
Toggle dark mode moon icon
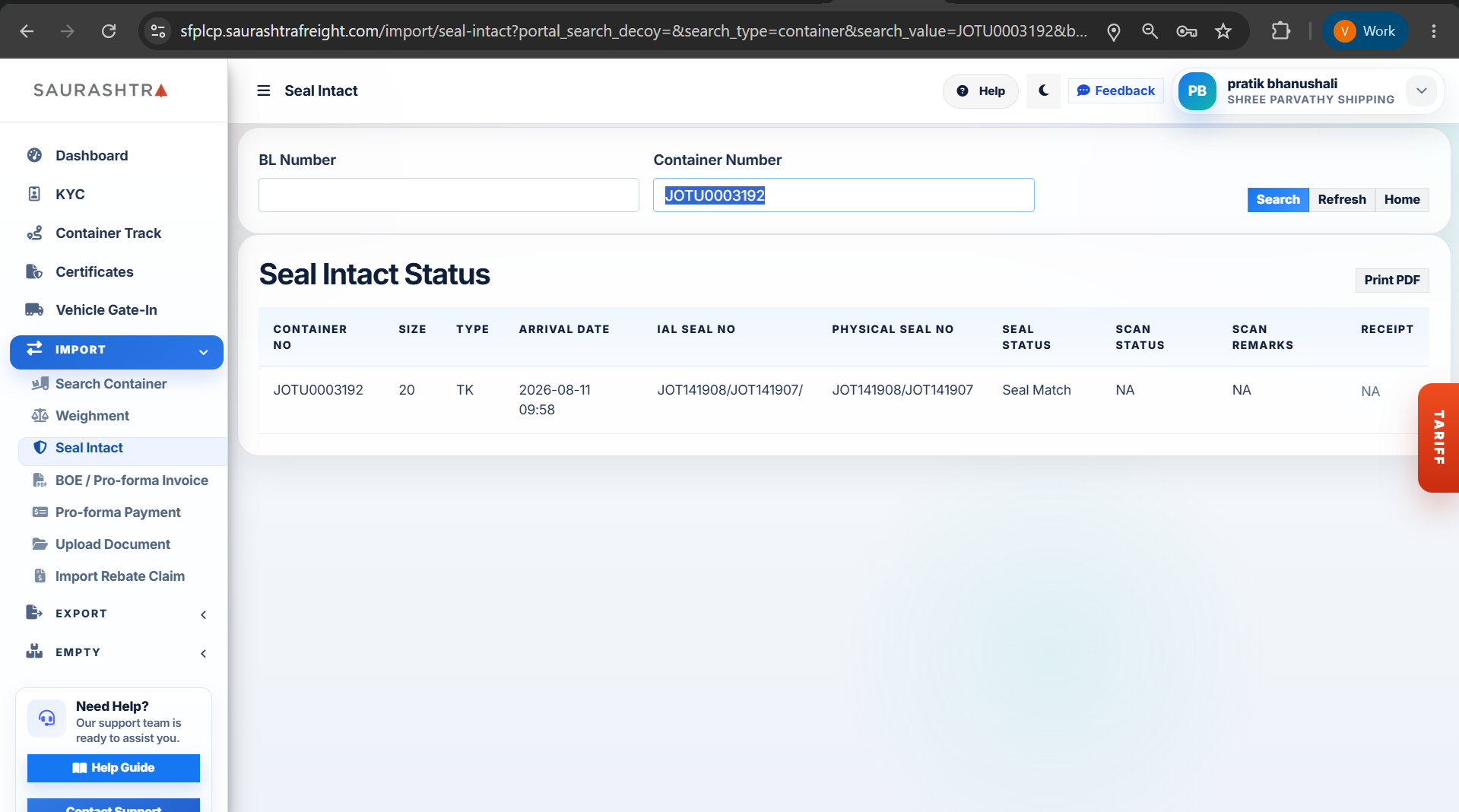[1043, 90]
